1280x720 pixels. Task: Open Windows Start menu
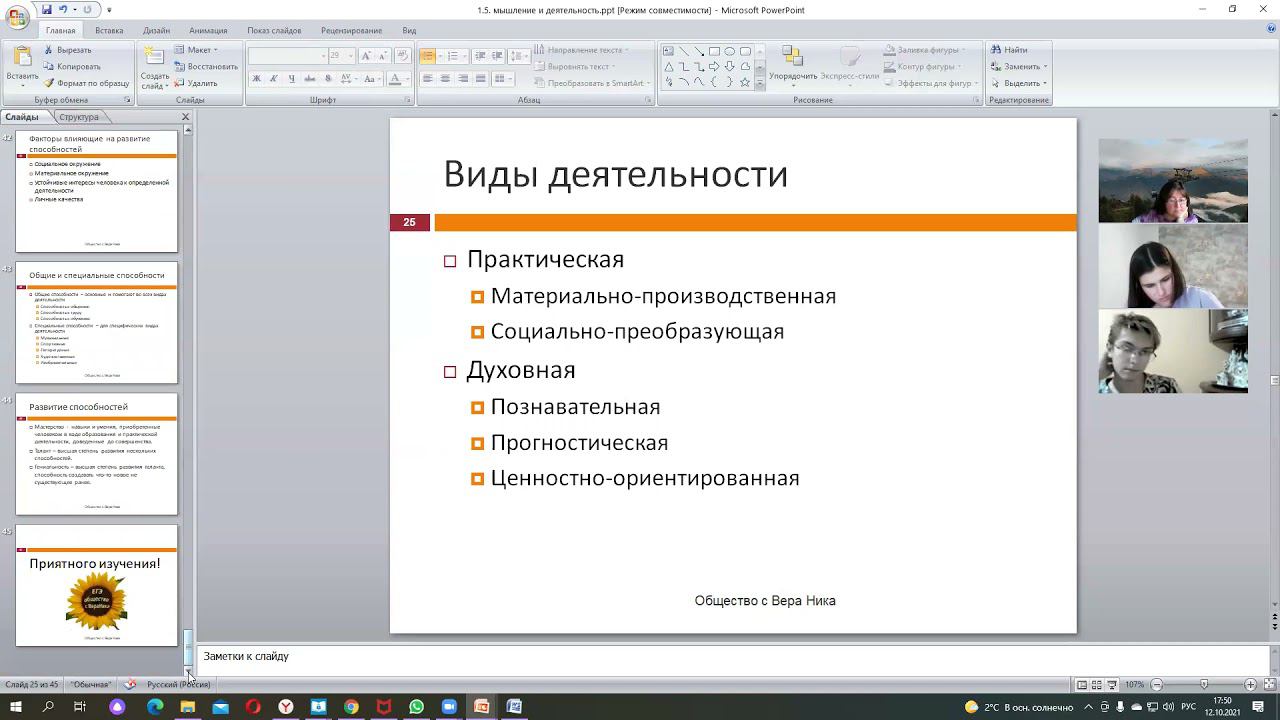pos(15,706)
